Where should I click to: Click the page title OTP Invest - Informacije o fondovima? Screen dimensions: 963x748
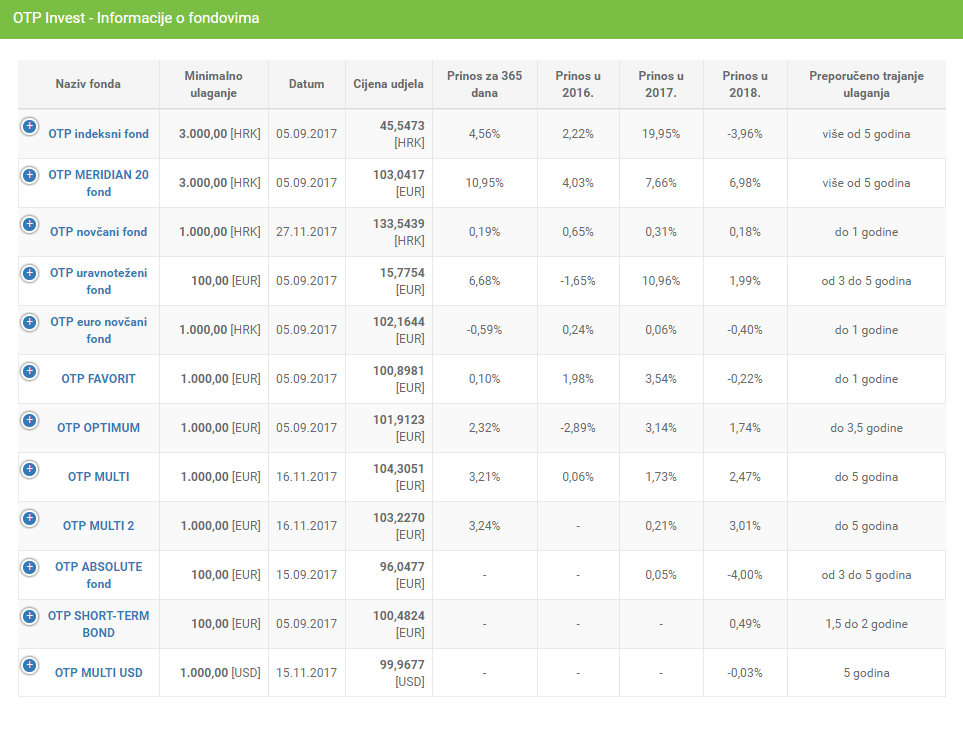[x=136, y=18]
